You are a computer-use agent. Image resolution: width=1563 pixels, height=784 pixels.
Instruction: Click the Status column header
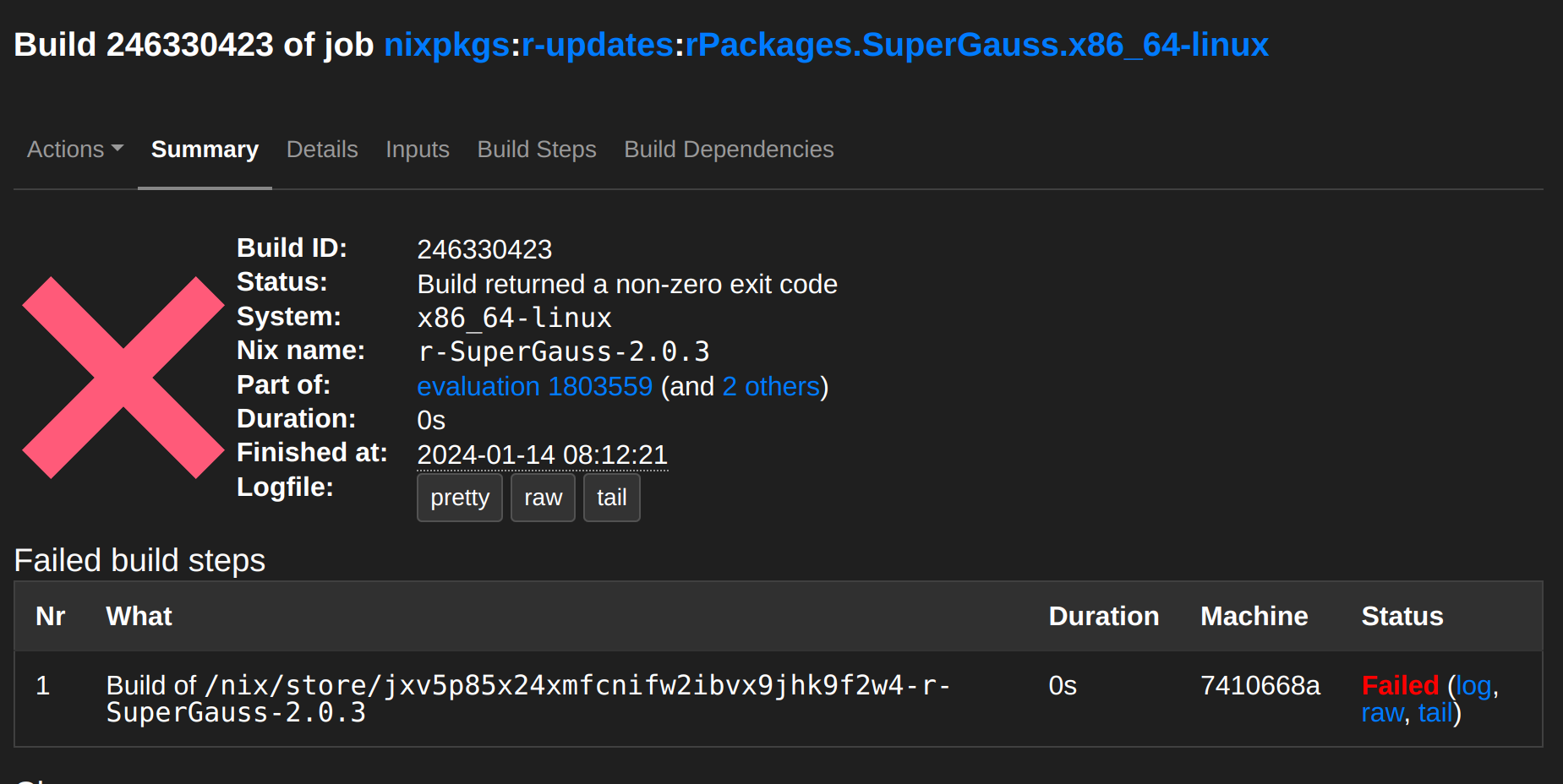click(1402, 617)
